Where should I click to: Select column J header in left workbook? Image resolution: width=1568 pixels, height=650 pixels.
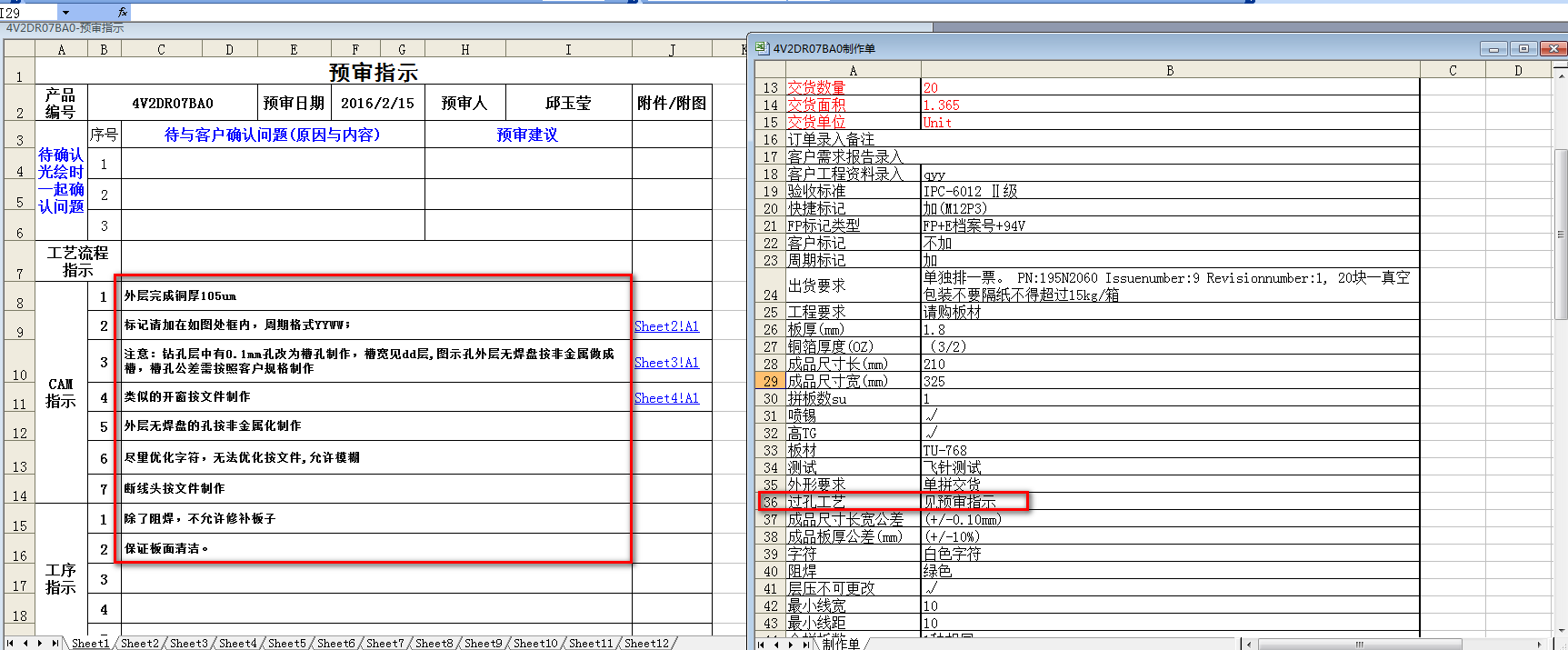pos(672,49)
